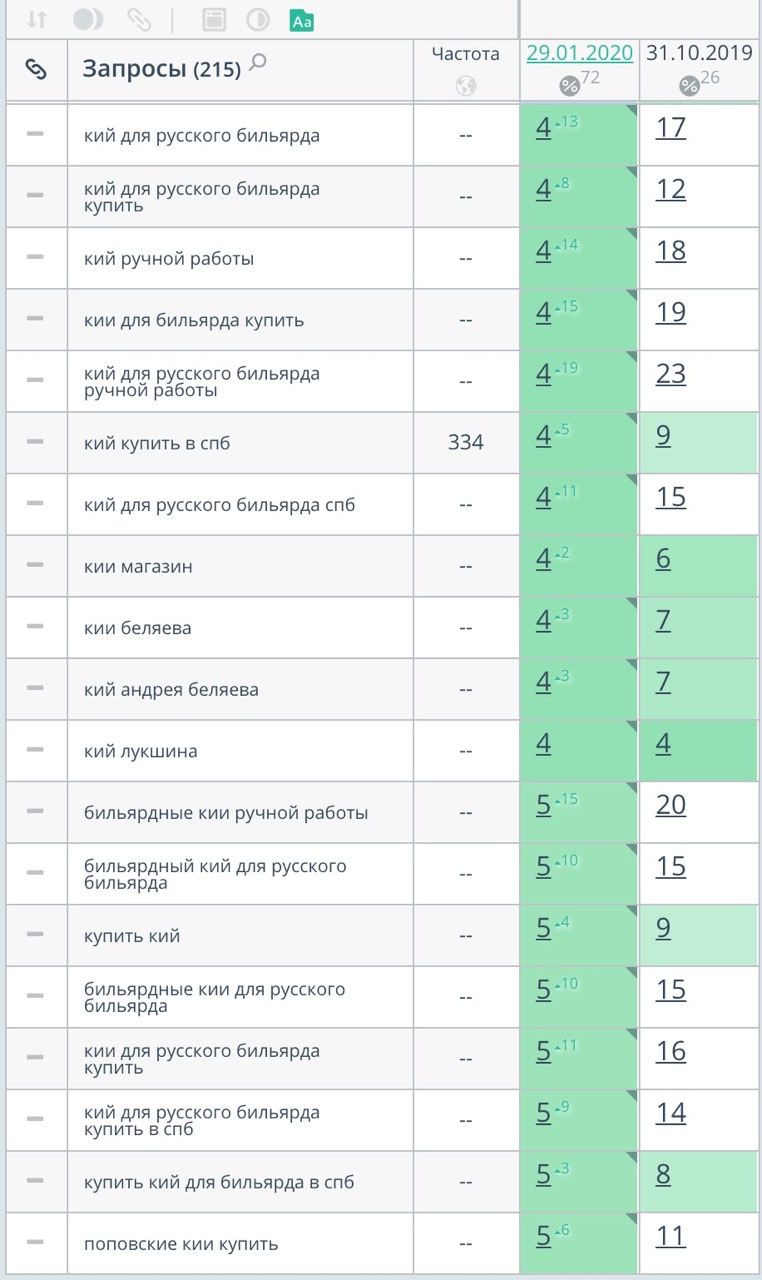The height and width of the screenshot is (1280, 762).
Task: Click the window panel toolbar icon
Action: coord(213,19)
